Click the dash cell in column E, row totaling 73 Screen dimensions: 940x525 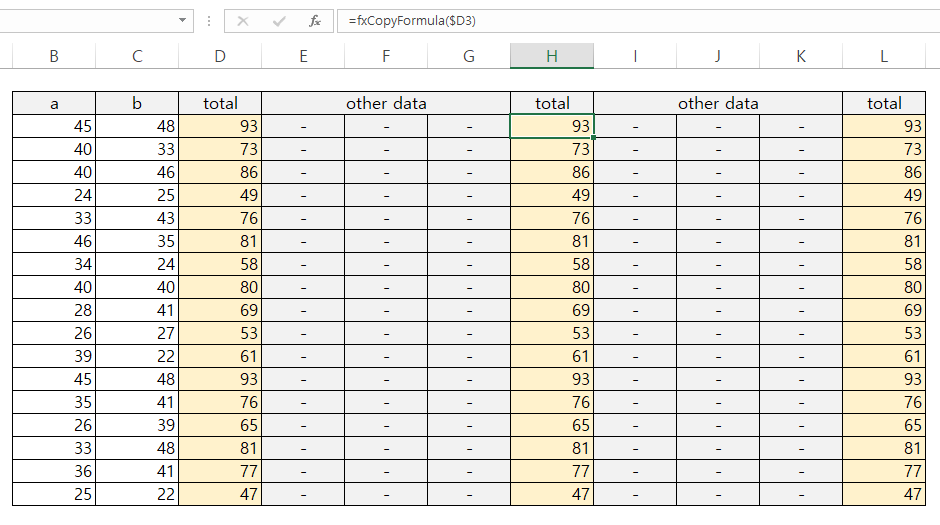(303, 149)
